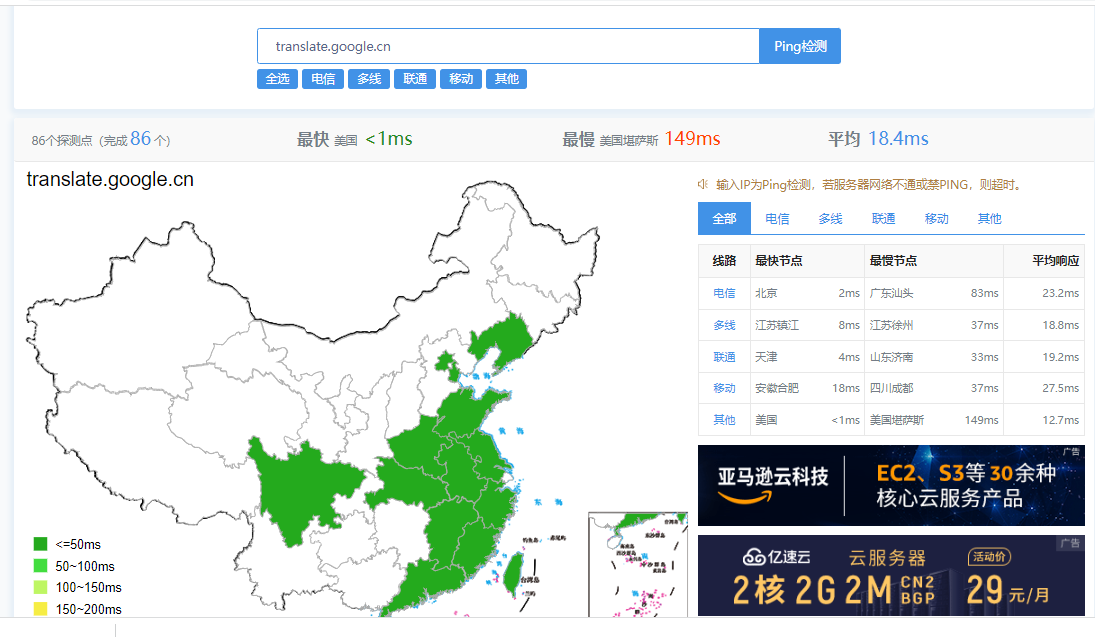Click the 18.4ms average summary value
Screen dimensions: 1095x637
[898, 138]
